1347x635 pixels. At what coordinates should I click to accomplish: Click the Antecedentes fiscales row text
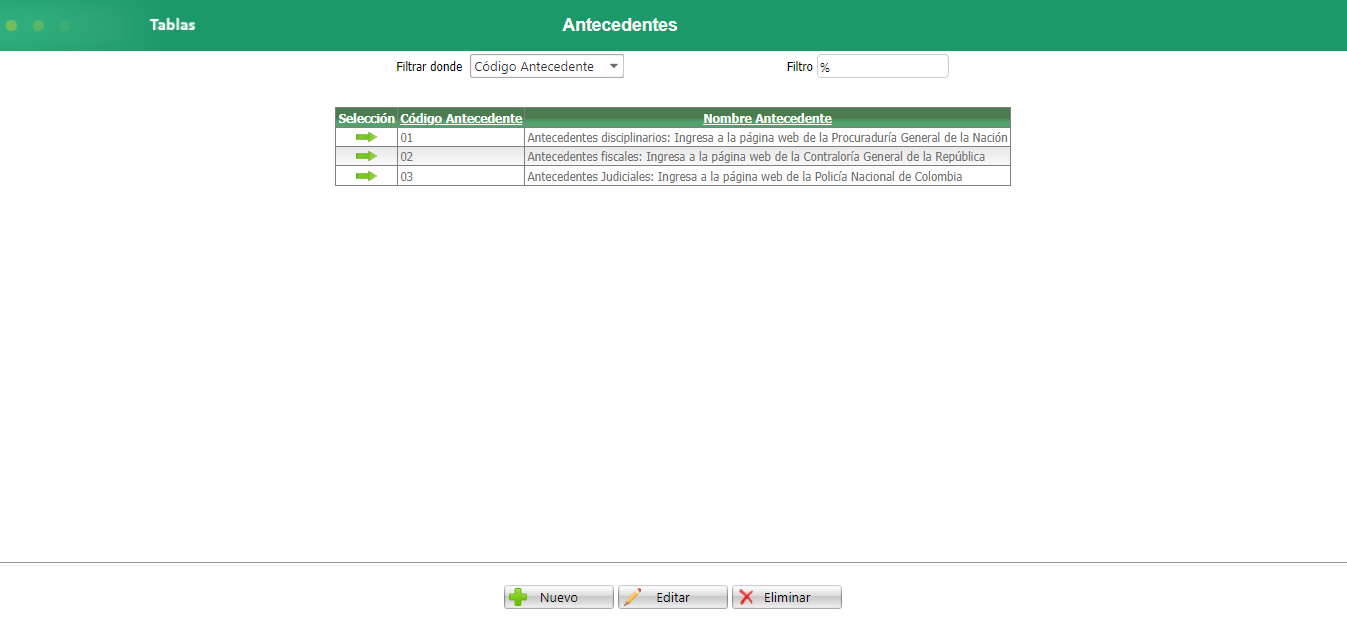(756, 157)
